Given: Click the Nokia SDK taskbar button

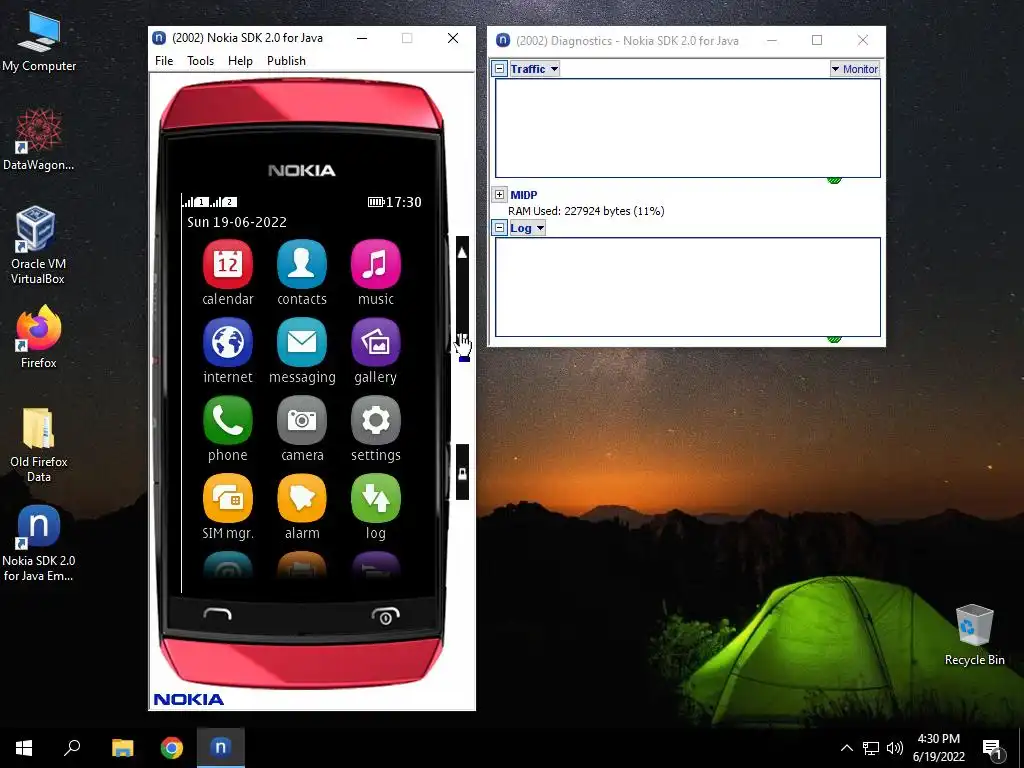Looking at the screenshot, I should [221, 748].
